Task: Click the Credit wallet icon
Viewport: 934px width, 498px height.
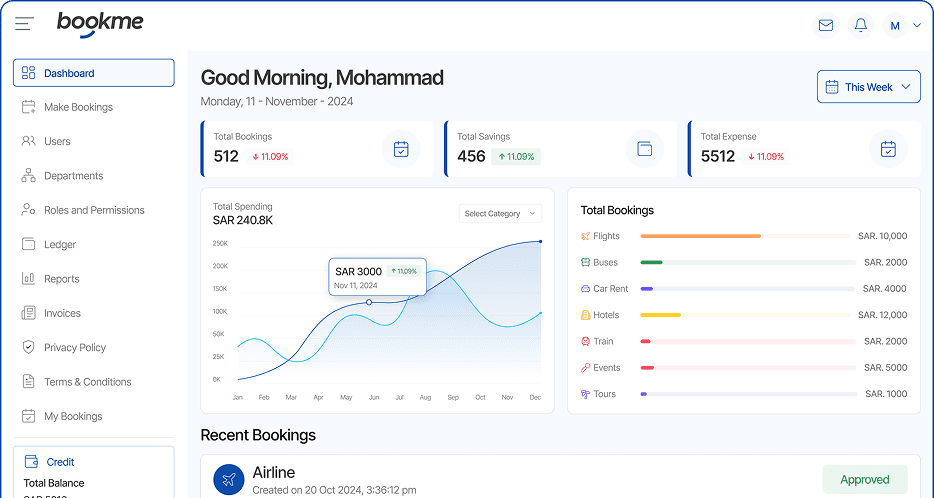Action: (x=31, y=462)
